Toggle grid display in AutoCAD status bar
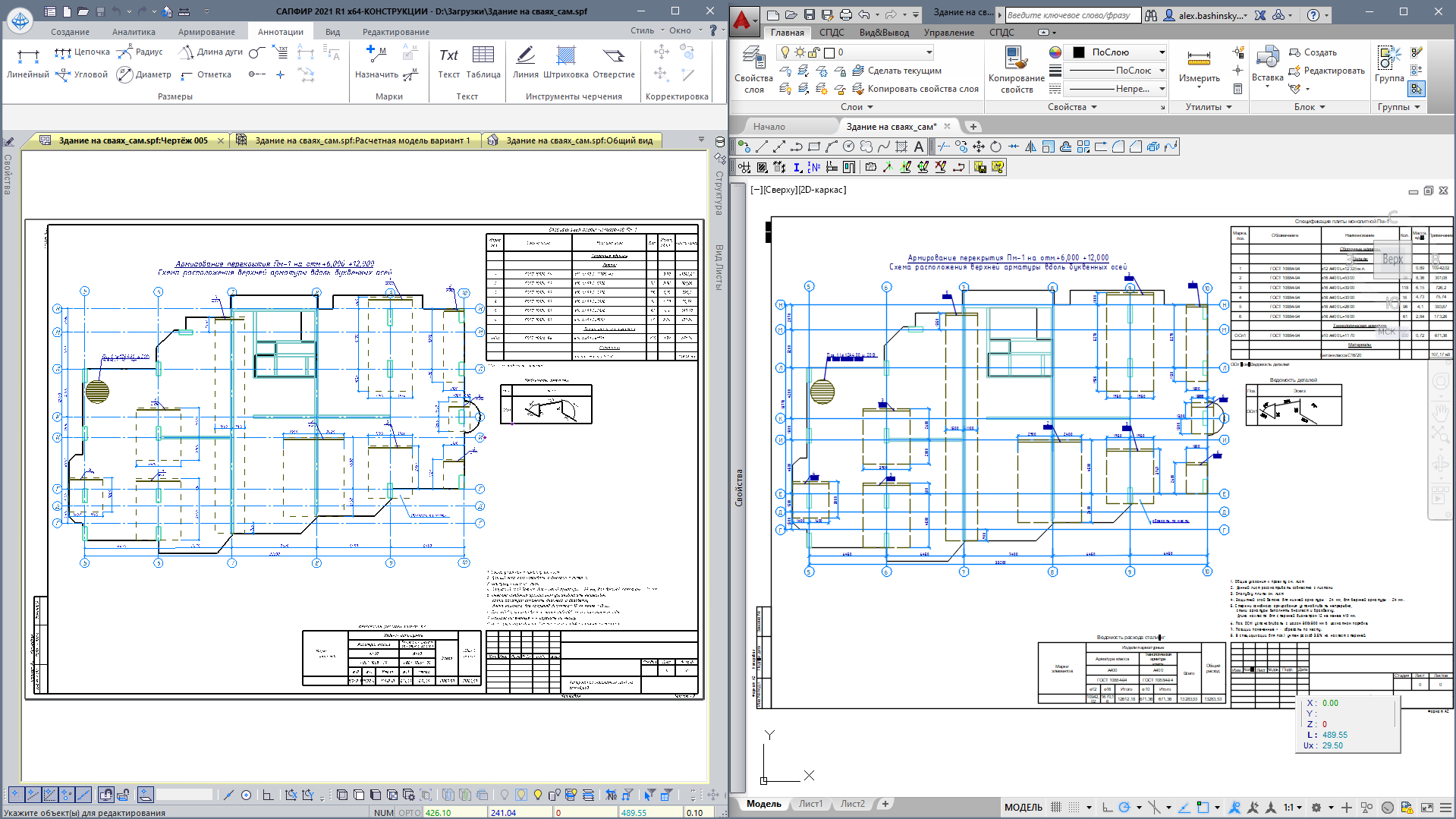The height and width of the screenshot is (819, 1456). pyautogui.click(x=1056, y=807)
